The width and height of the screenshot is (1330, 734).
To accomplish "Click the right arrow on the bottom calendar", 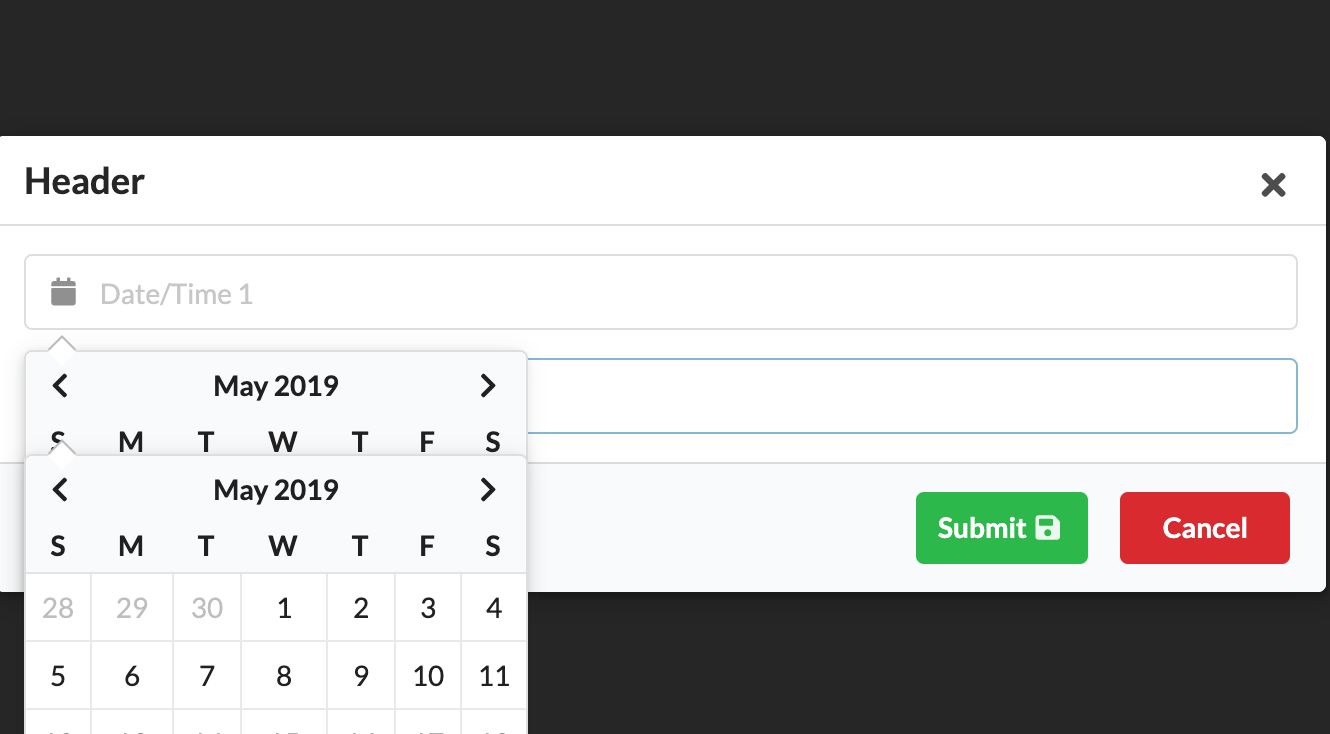I will (488, 489).
